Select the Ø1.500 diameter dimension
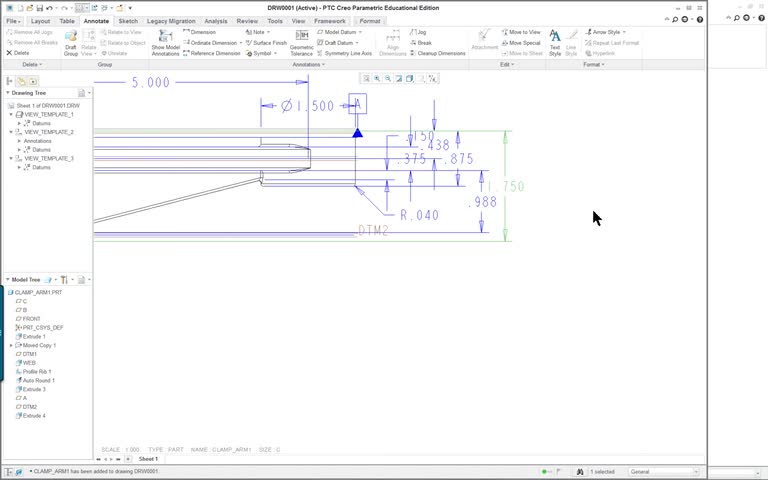The width and height of the screenshot is (768, 480). coord(308,106)
